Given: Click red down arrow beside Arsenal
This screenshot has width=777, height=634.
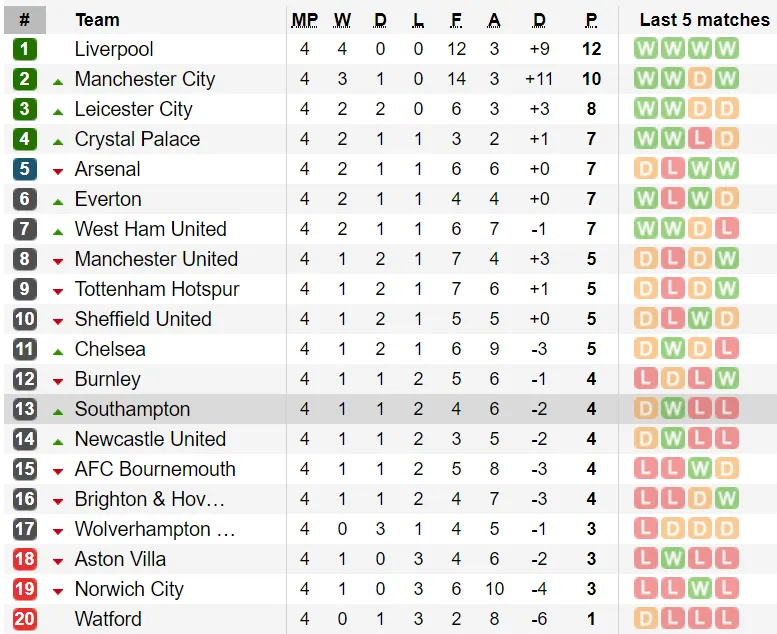Looking at the screenshot, I should pyautogui.click(x=58, y=170).
